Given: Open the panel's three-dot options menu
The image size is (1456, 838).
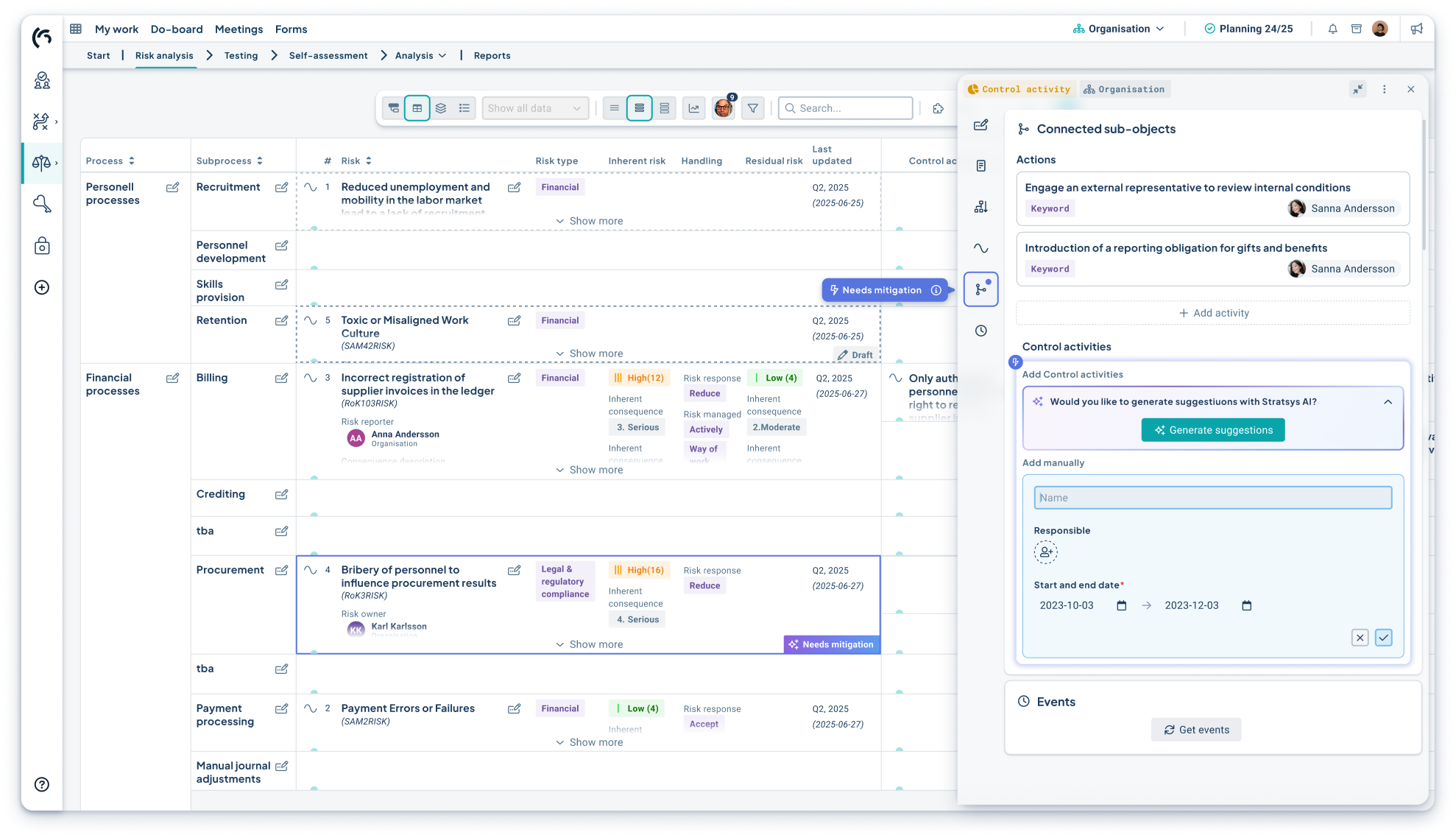Looking at the screenshot, I should tap(1384, 89).
